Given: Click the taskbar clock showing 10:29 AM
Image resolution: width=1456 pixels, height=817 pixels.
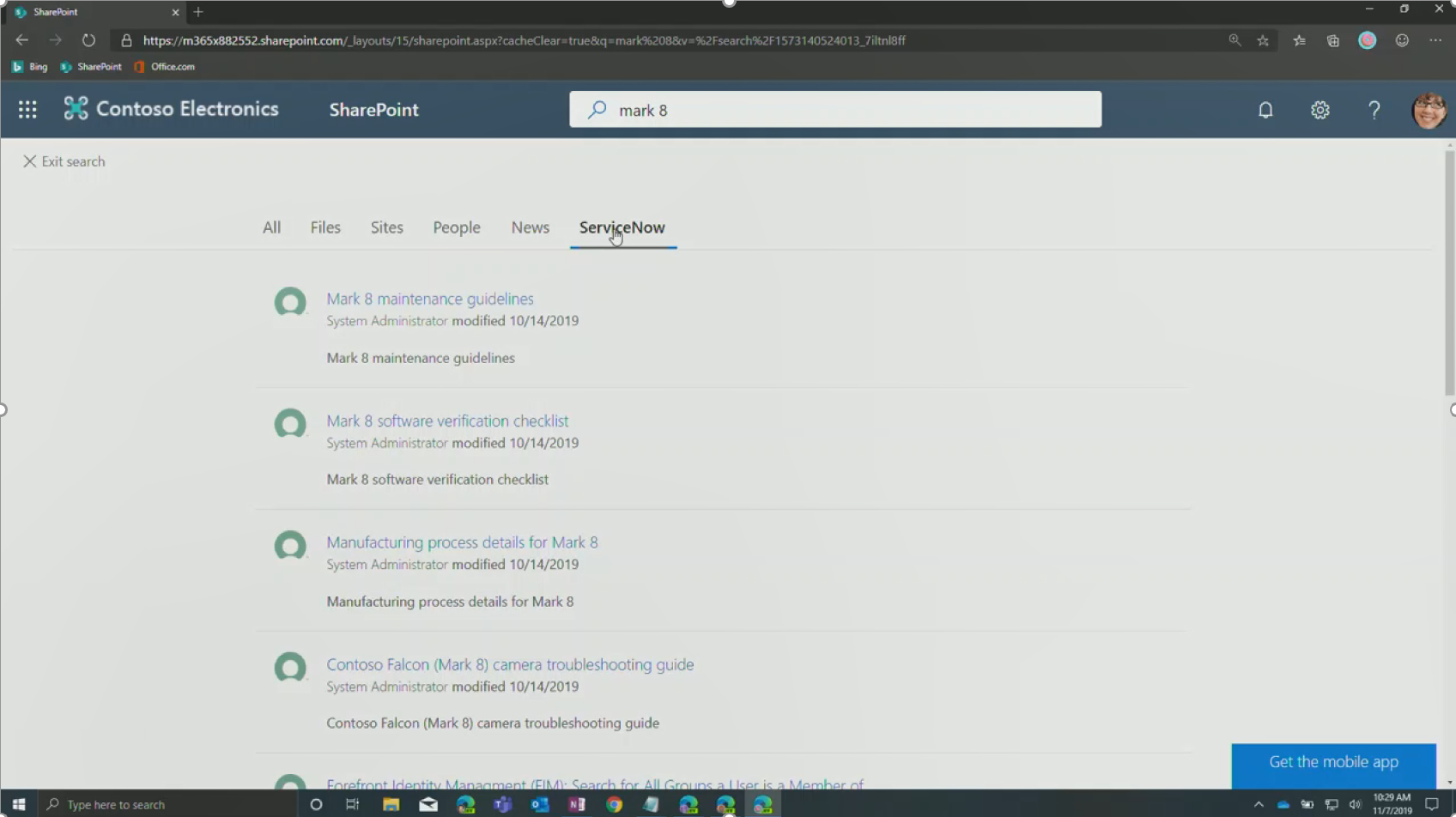Looking at the screenshot, I should (1392, 804).
